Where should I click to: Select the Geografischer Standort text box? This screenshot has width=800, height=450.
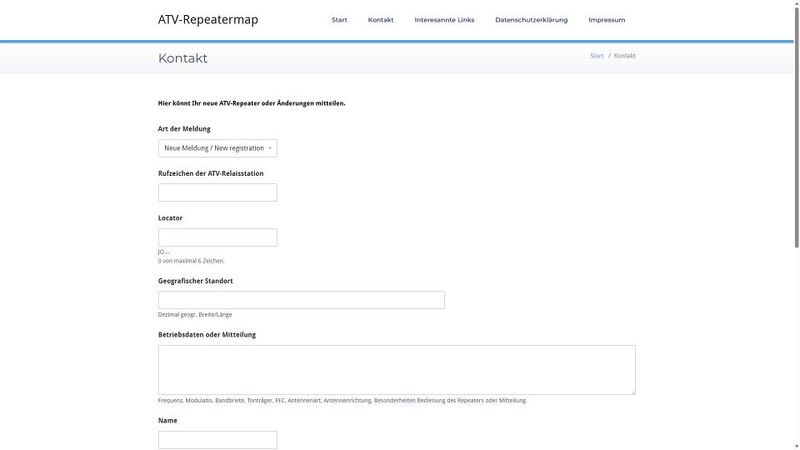pyautogui.click(x=301, y=300)
